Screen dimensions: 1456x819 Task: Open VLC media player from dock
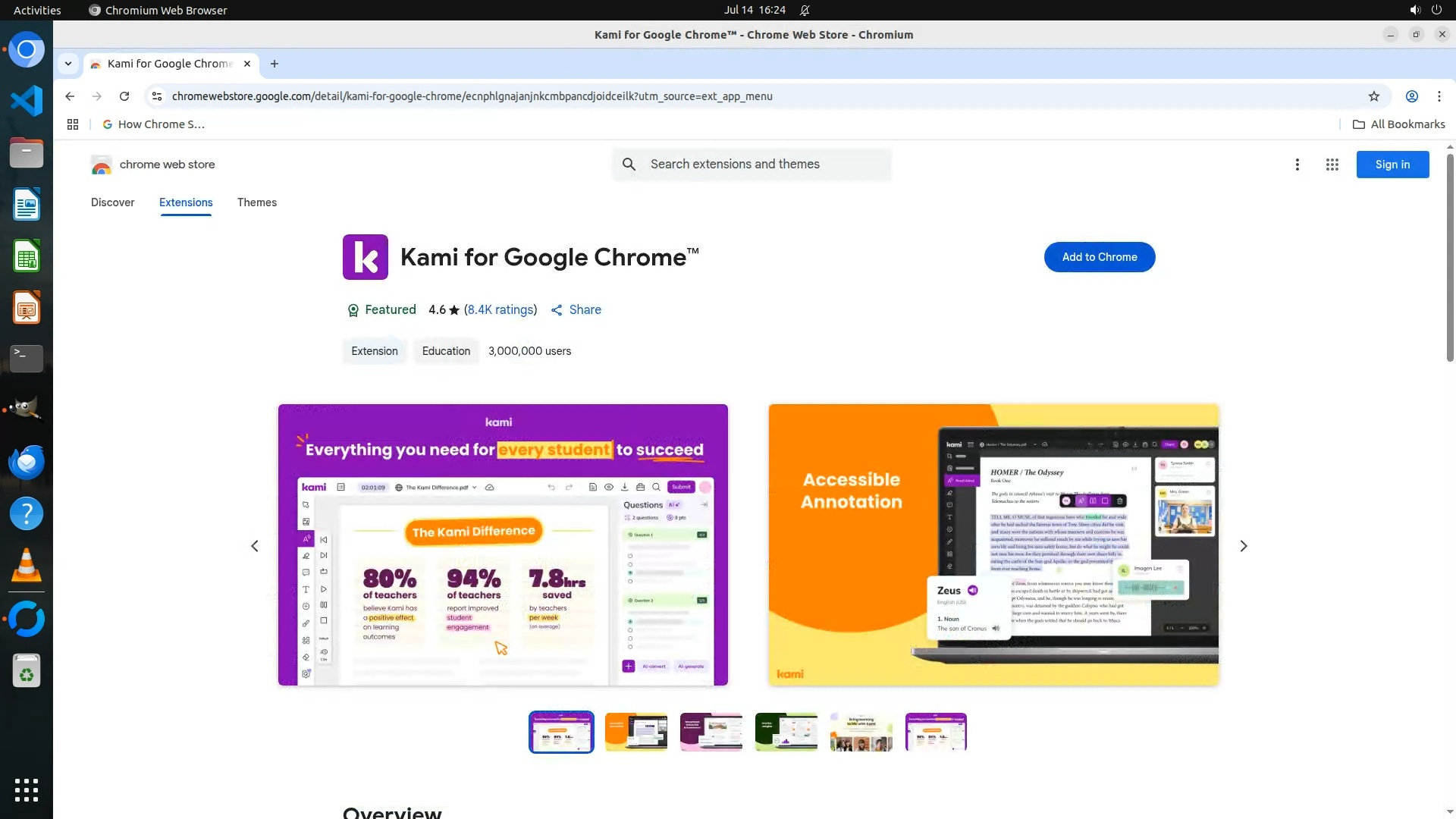pyautogui.click(x=27, y=566)
